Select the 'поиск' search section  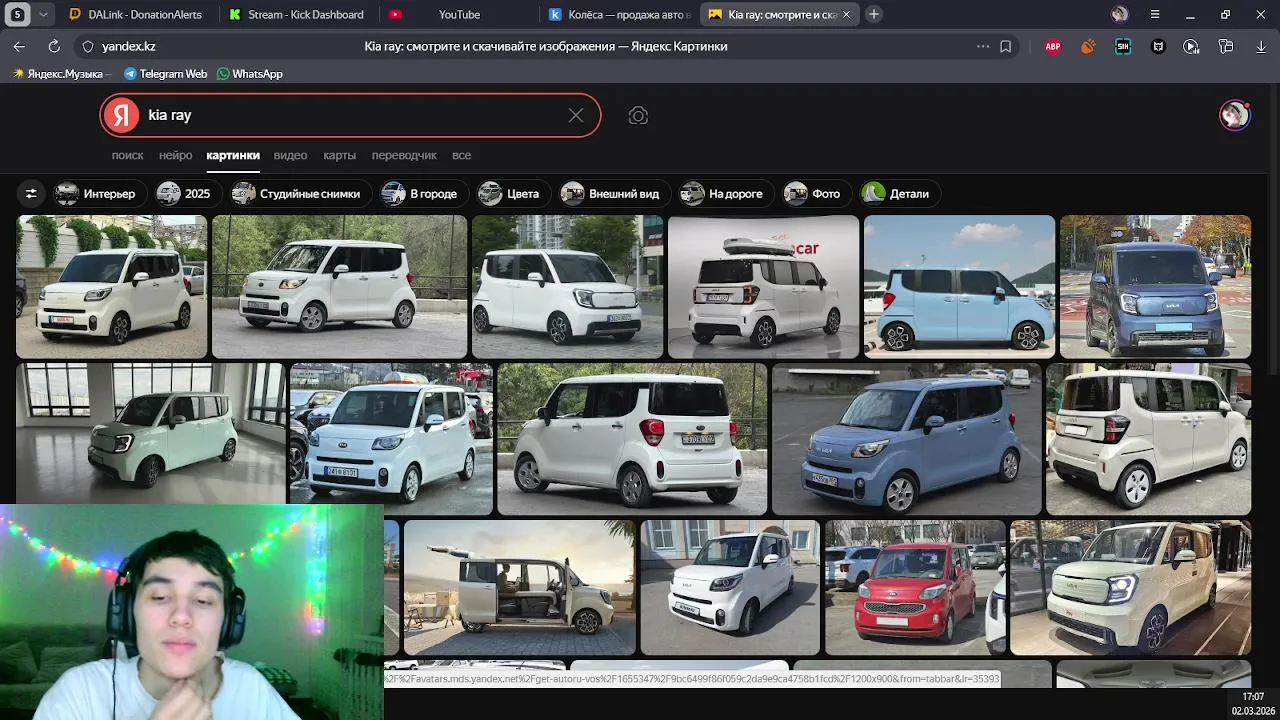coord(127,155)
